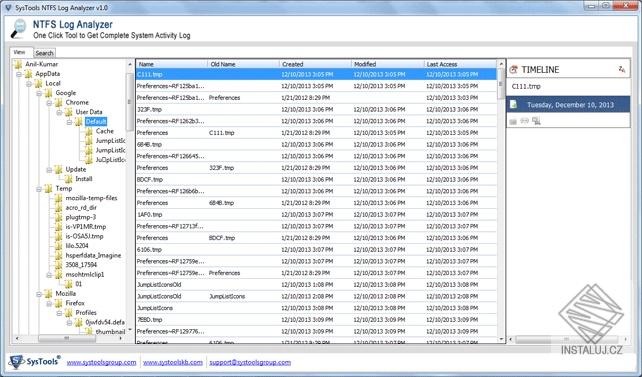Select the 323F.tmp file row
642x377 pixels.
[316, 109]
